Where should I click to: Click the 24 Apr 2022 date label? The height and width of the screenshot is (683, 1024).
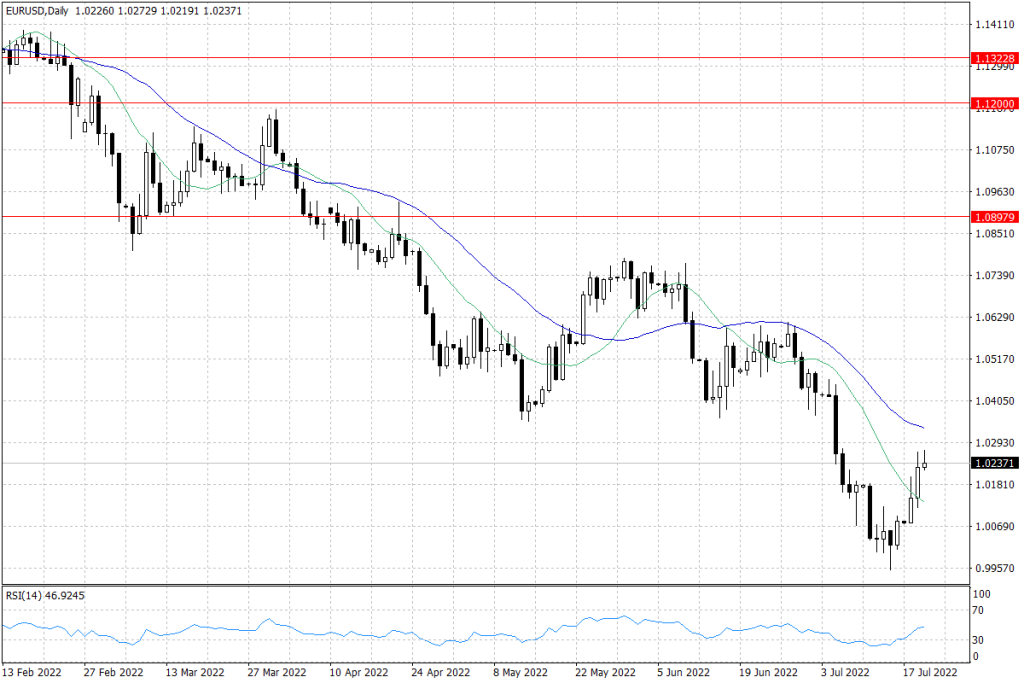coord(440,672)
